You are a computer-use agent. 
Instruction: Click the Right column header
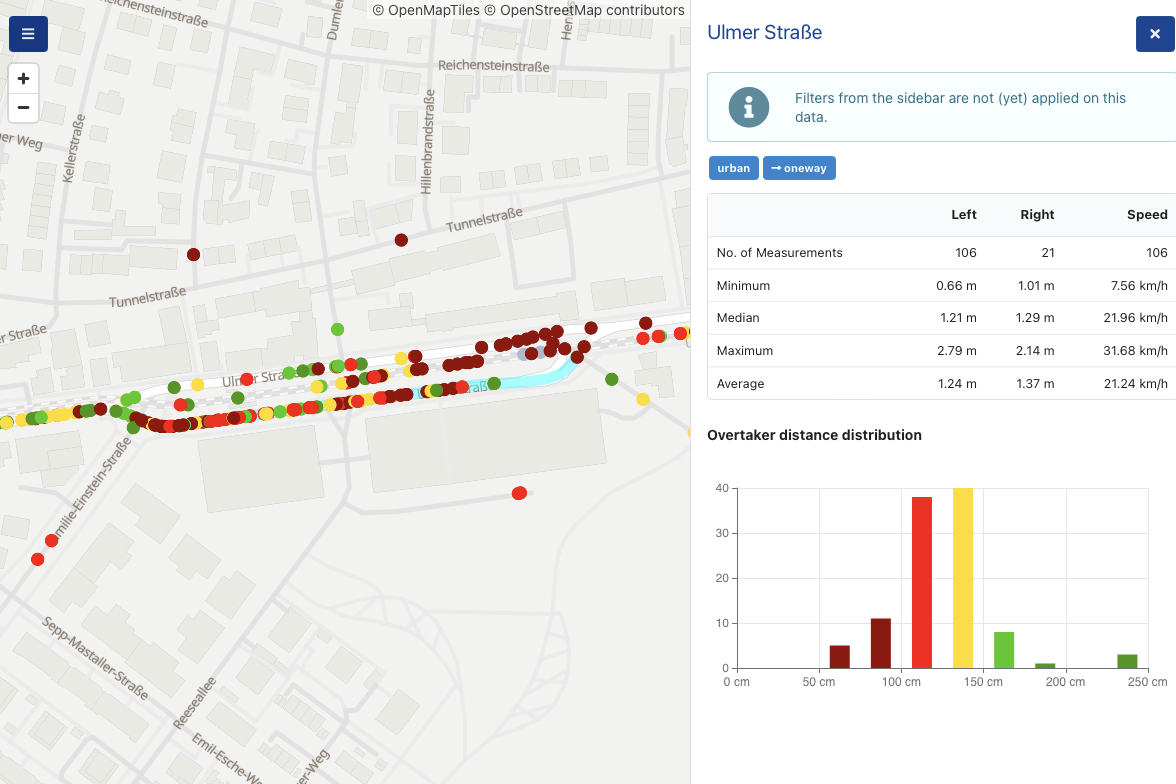pos(1036,215)
